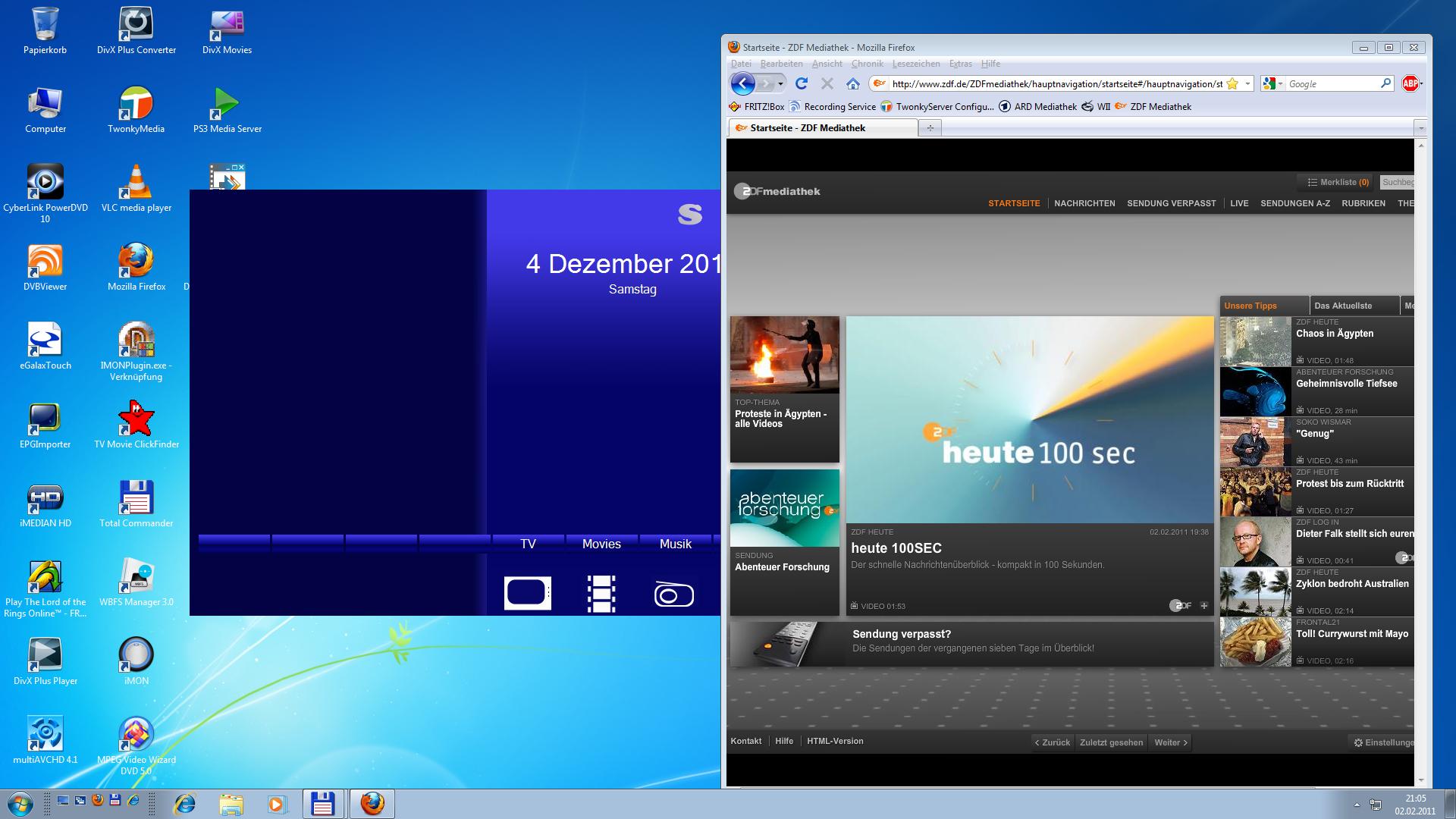This screenshot has width=1456, height=819.
Task: Launch Lord of the Rings Online shortcut
Action: 45,589
